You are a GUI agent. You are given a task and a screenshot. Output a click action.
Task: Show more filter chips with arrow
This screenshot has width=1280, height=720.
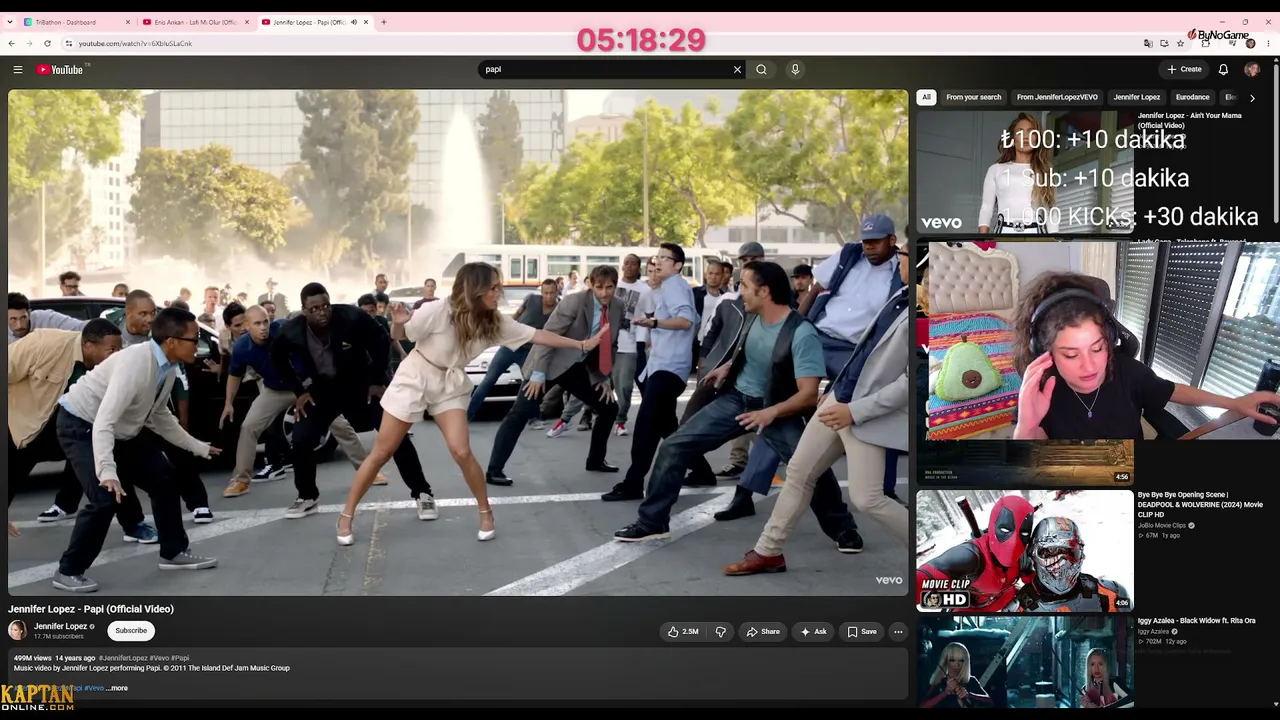pos(1252,98)
